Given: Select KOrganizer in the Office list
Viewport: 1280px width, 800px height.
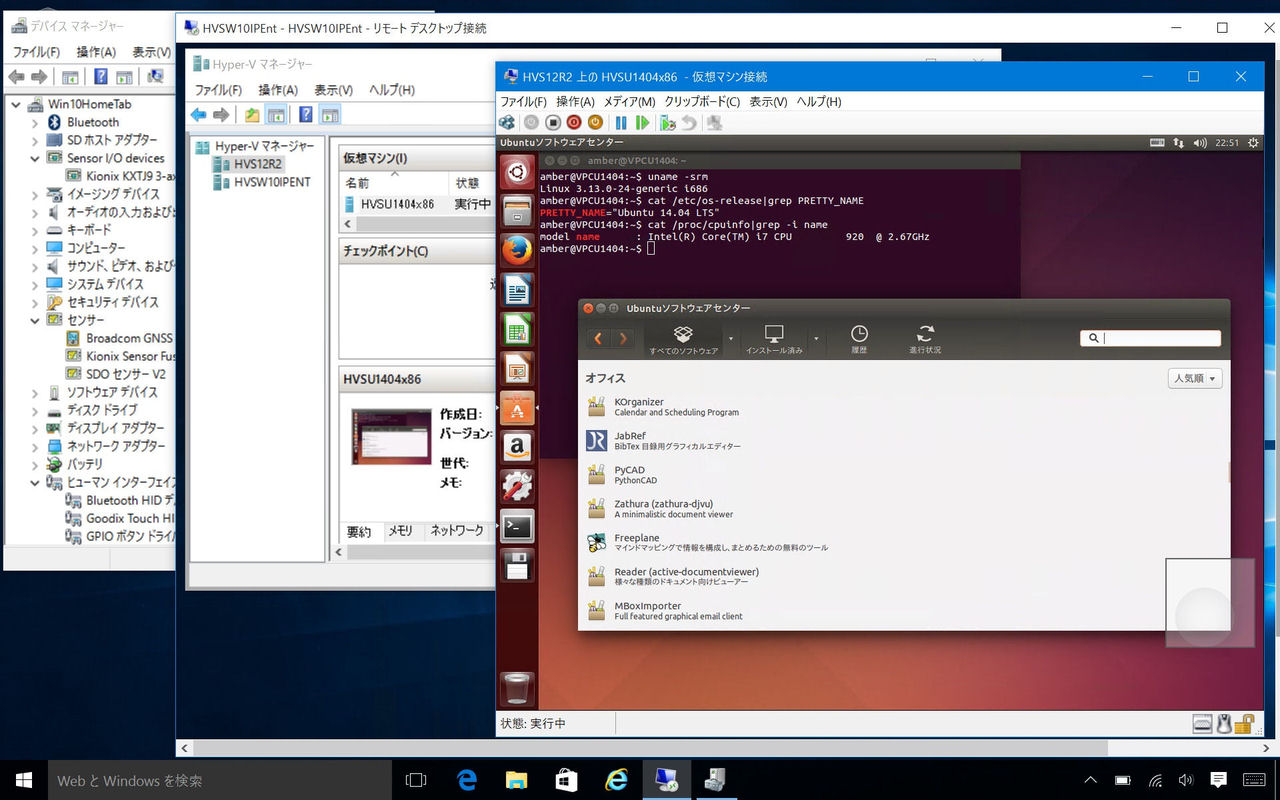Looking at the screenshot, I should pyautogui.click(x=904, y=406).
